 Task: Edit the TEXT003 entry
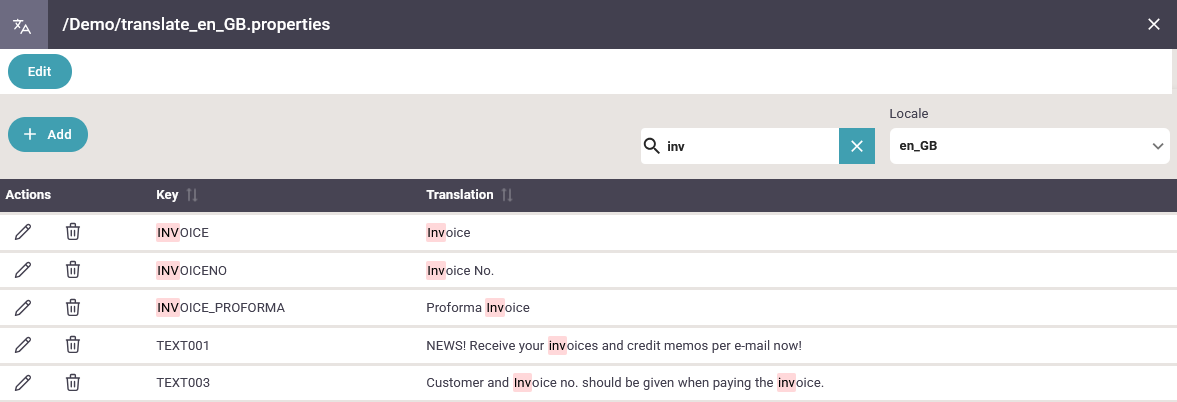(23, 382)
